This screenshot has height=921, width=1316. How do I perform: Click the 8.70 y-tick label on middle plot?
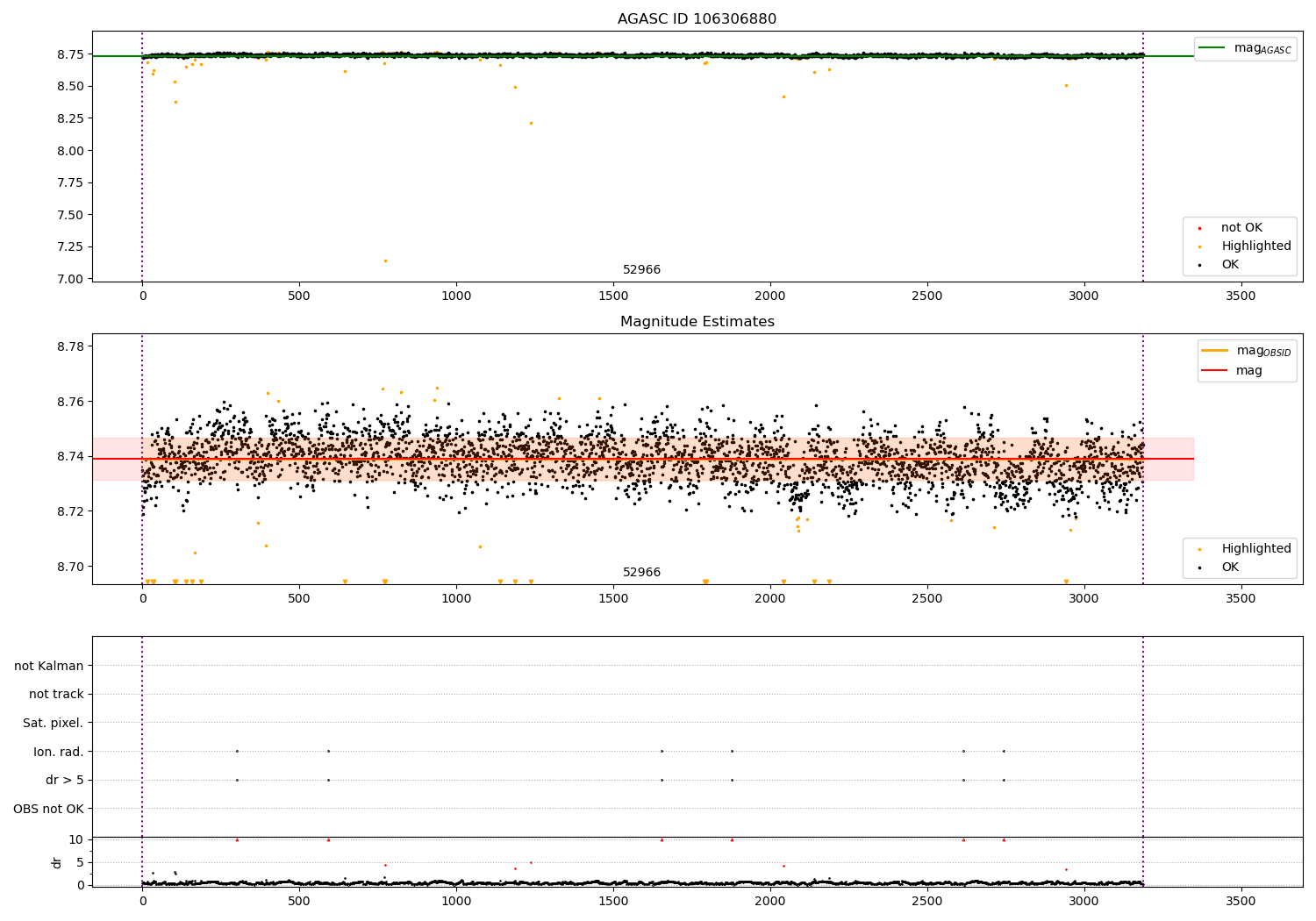[69, 567]
